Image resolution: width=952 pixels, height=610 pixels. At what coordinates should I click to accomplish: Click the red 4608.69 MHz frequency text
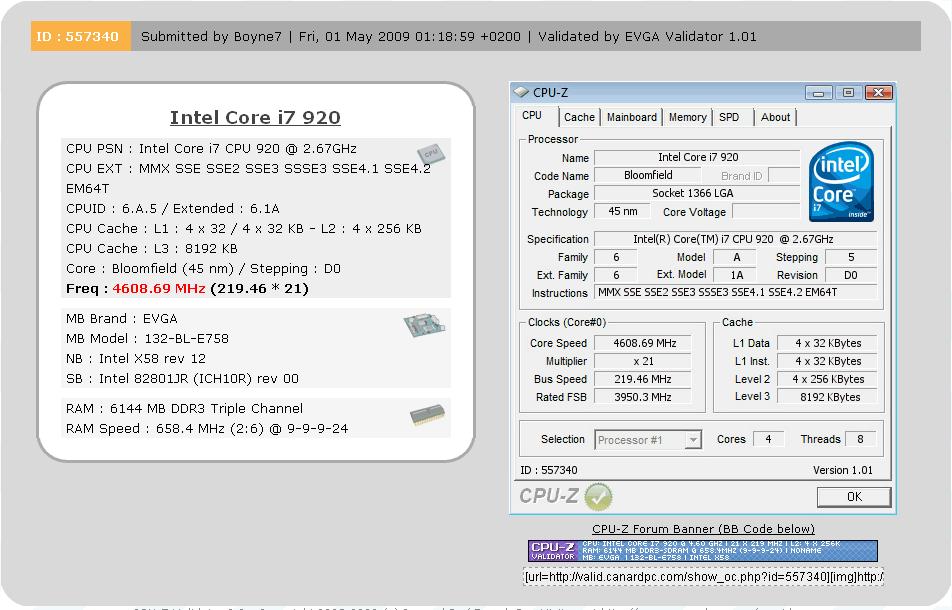(159, 289)
